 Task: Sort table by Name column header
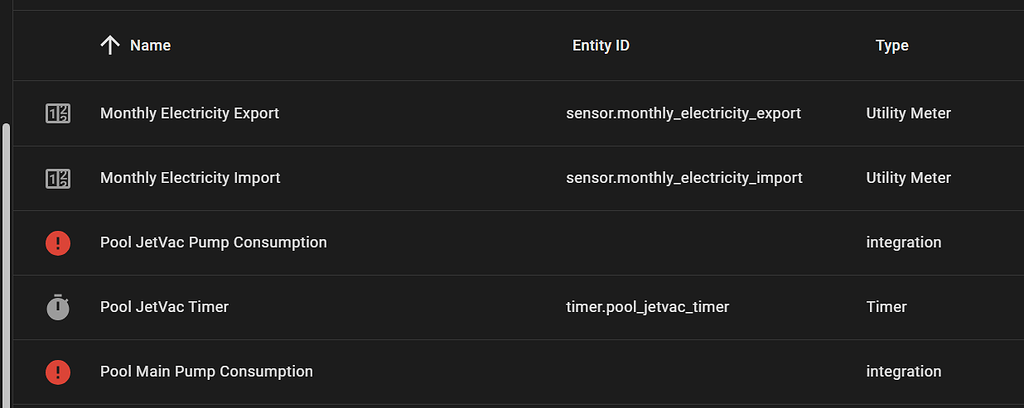point(150,46)
